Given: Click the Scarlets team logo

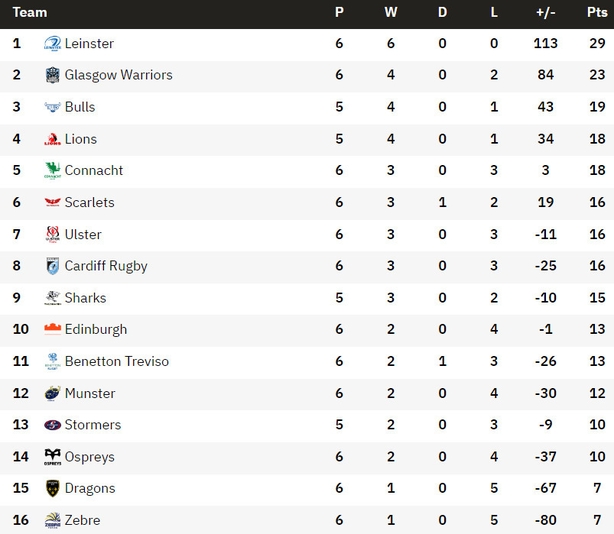Looking at the screenshot, I should pyautogui.click(x=52, y=202).
